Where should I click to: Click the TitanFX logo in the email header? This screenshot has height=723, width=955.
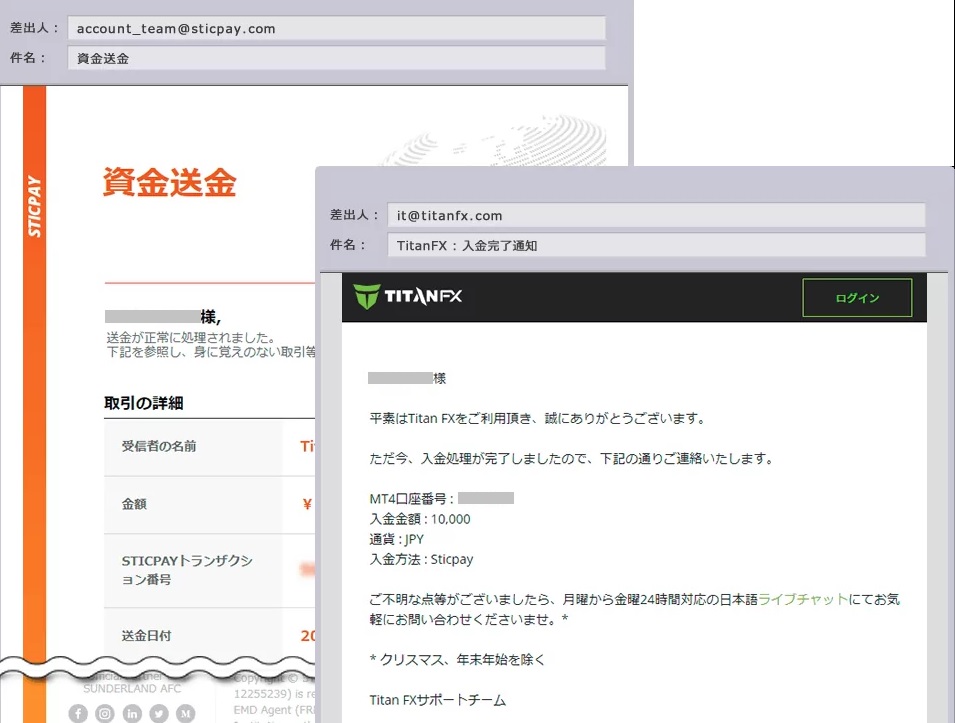tap(407, 297)
